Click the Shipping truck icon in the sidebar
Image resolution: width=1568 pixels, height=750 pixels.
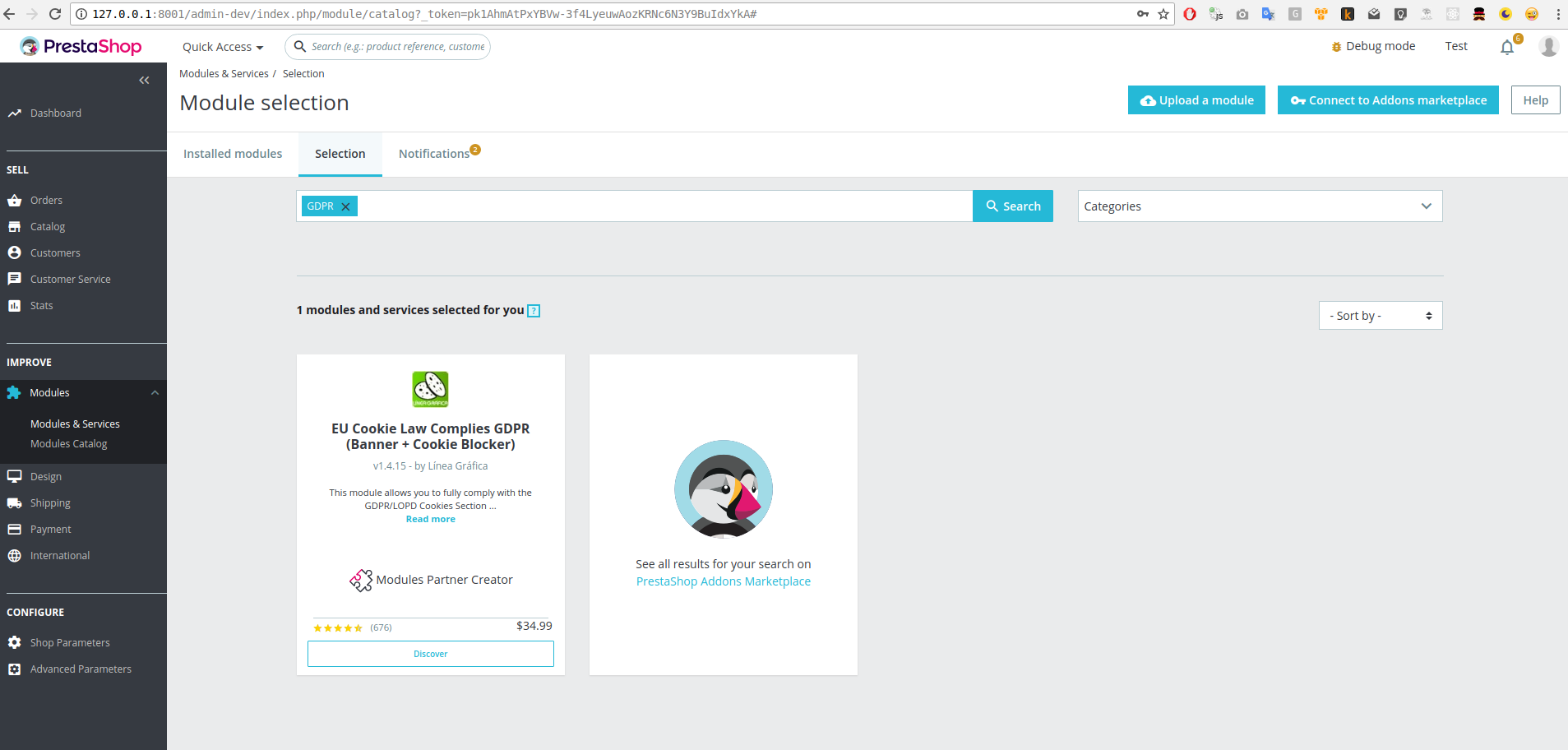[x=14, y=503]
